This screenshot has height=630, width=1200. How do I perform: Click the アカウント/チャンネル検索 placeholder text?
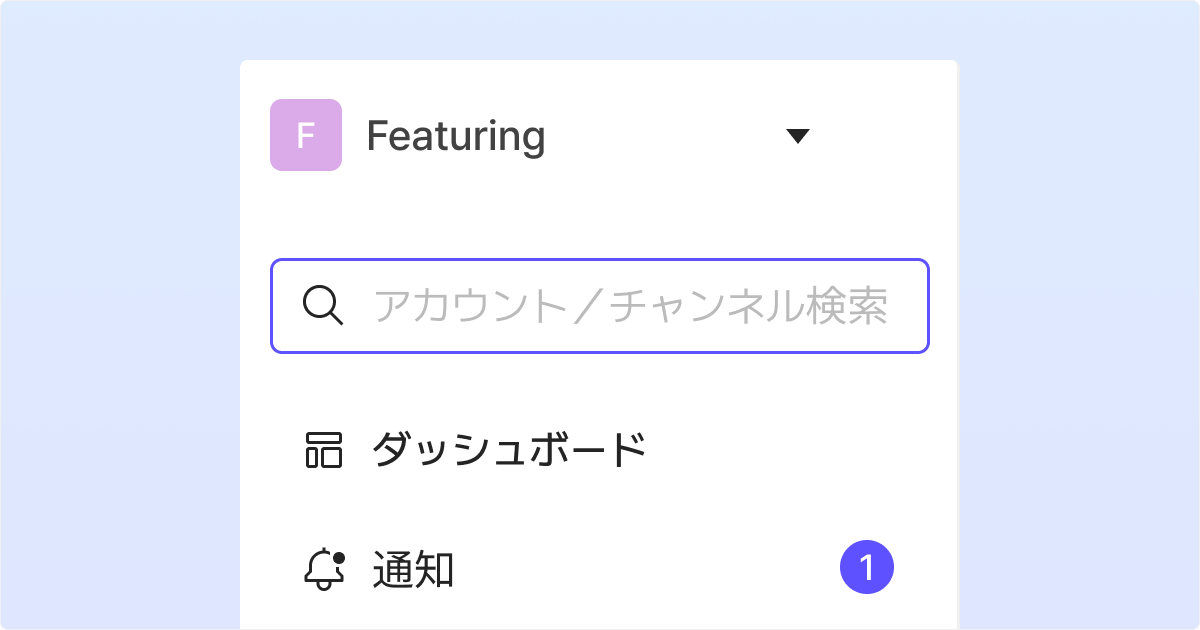630,306
